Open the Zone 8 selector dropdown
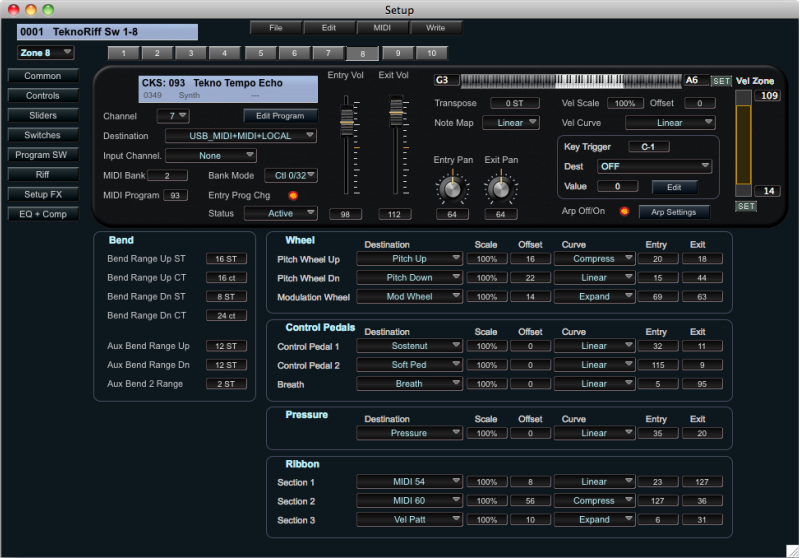Image resolution: width=800 pixels, height=558 pixels. tap(45, 52)
